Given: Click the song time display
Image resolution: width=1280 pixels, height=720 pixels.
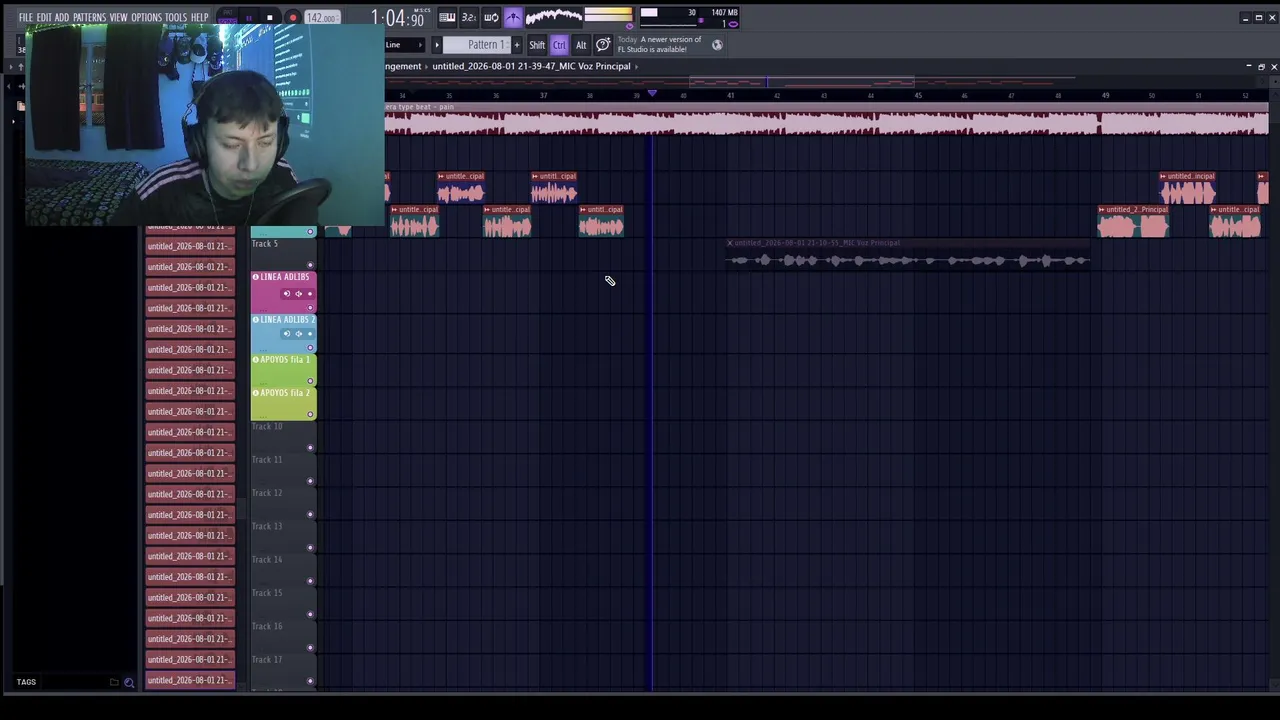Looking at the screenshot, I should [397, 18].
